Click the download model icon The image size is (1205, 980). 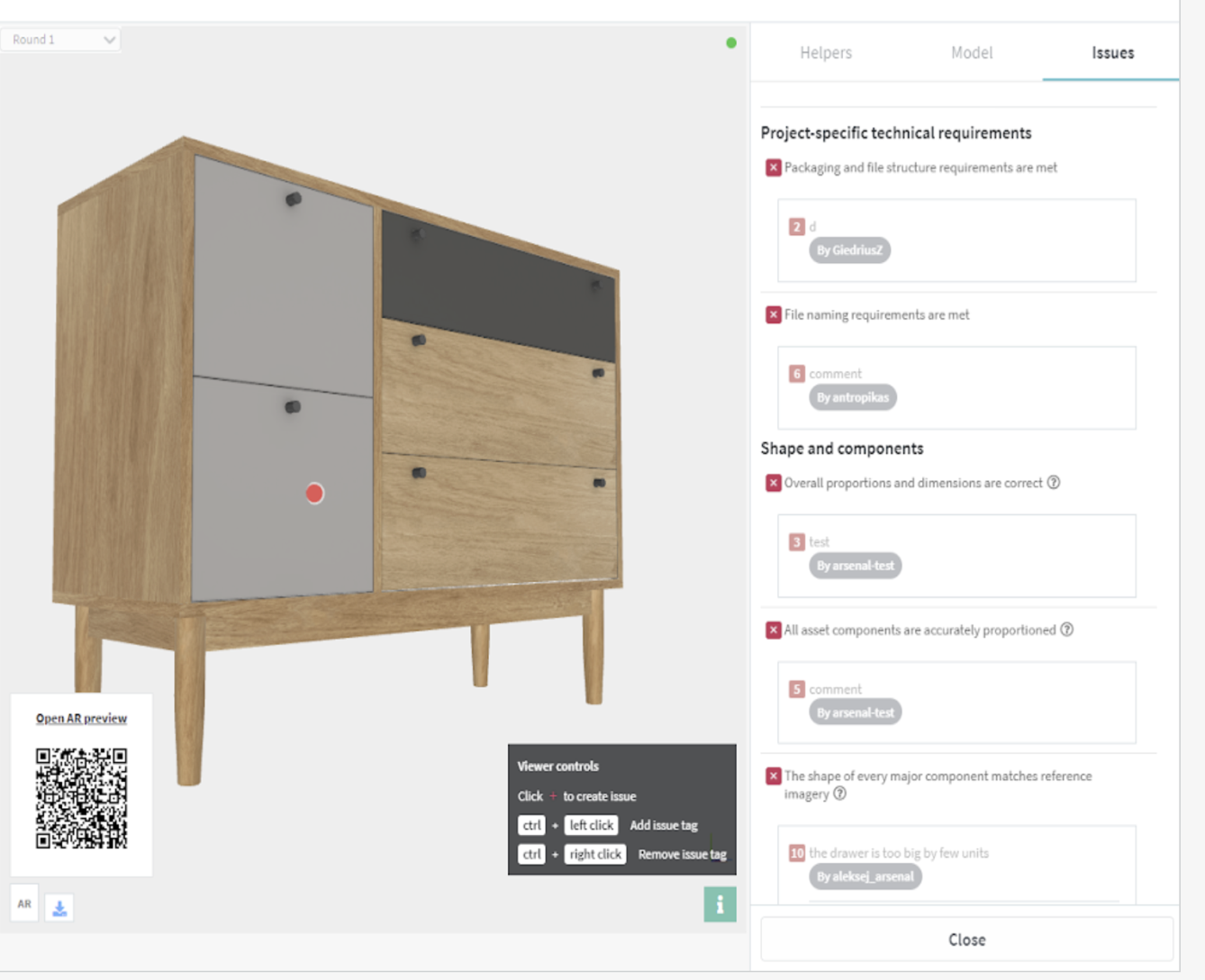pyautogui.click(x=59, y=909)
